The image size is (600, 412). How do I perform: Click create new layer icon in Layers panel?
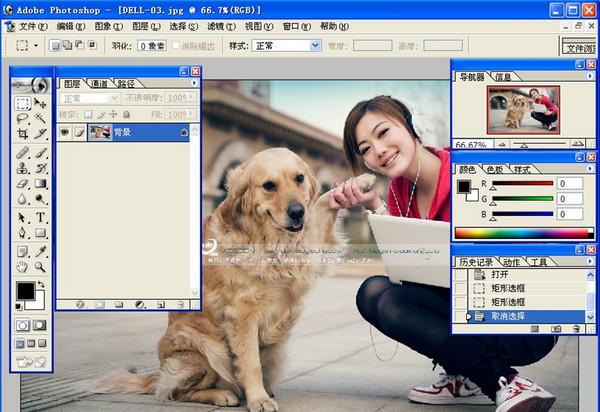tap(161, 305)
